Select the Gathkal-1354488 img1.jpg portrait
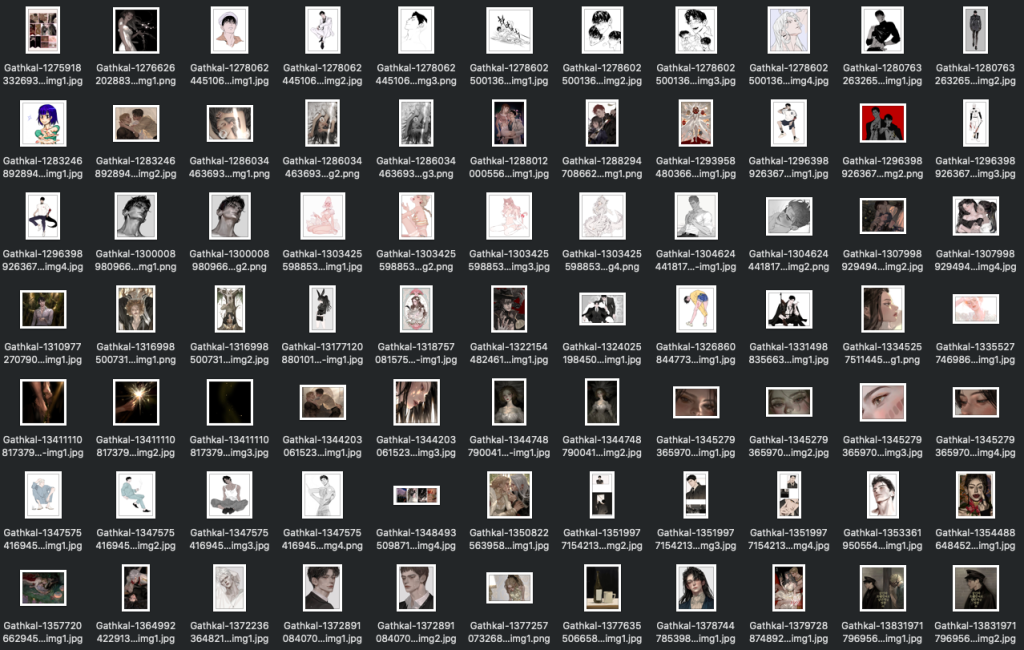The image size is (1024, 650). point(975,495)
